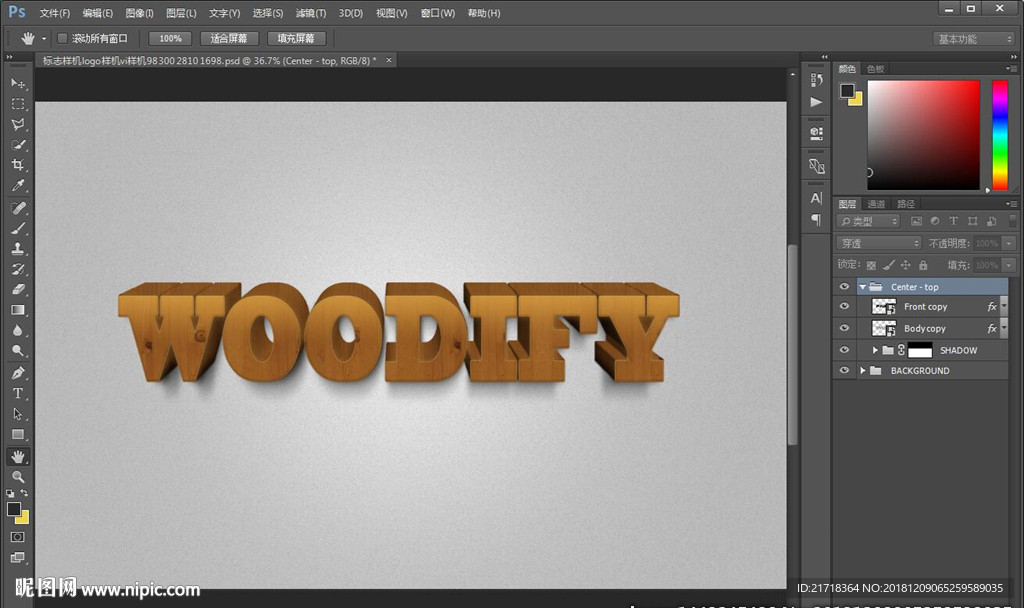Open the blend mode 穿透 dropdown

point(879,243)
